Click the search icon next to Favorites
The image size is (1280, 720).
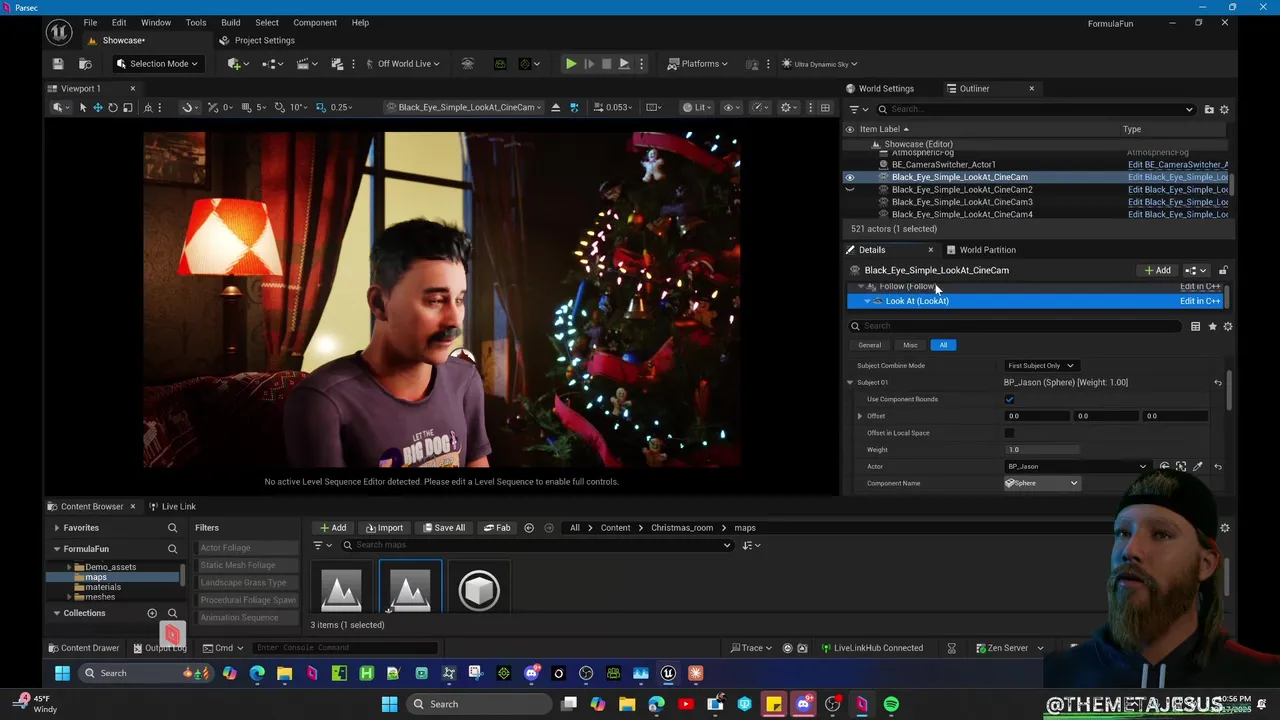172,528
